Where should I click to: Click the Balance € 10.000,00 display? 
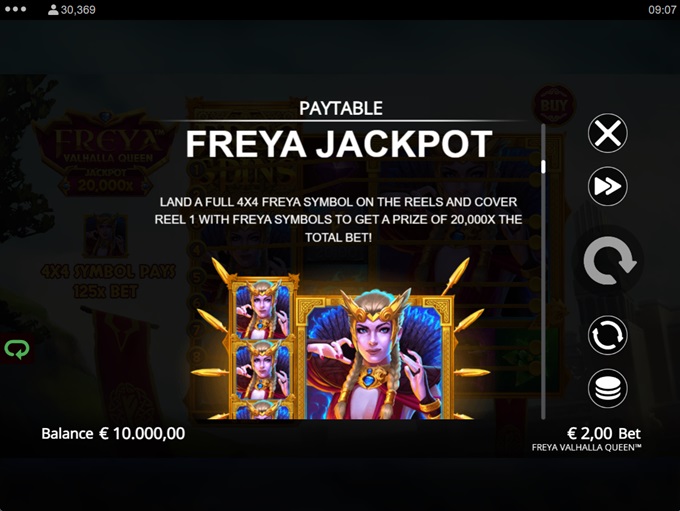tap(113, 433)
